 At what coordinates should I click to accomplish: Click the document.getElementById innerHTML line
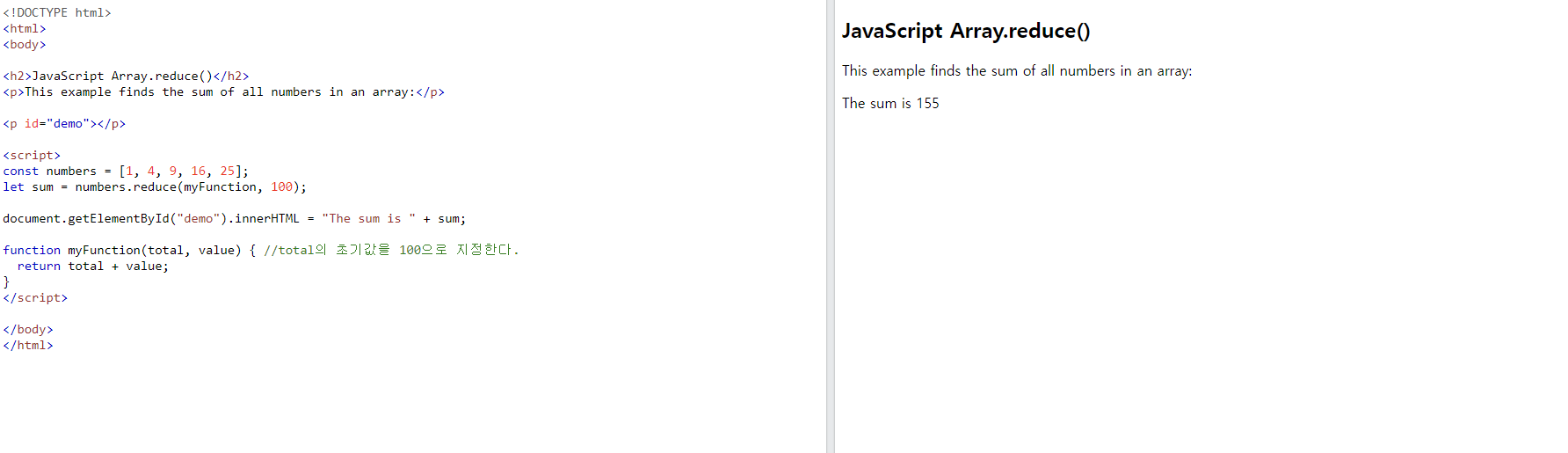click(235, 218)
